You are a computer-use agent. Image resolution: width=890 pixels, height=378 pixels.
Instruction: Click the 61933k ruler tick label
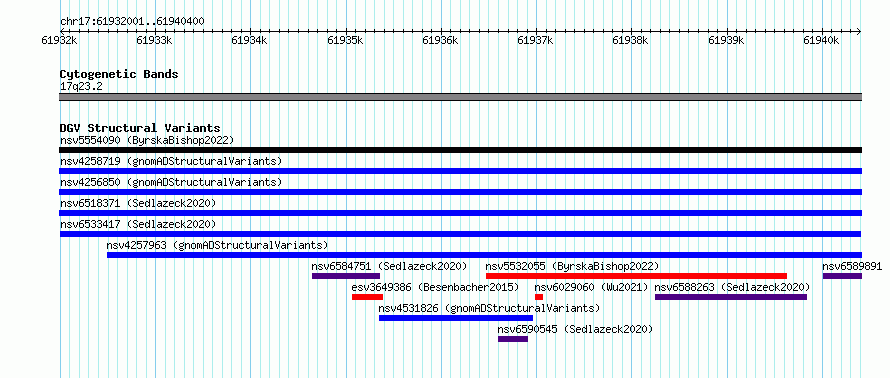tap(155, 40)
